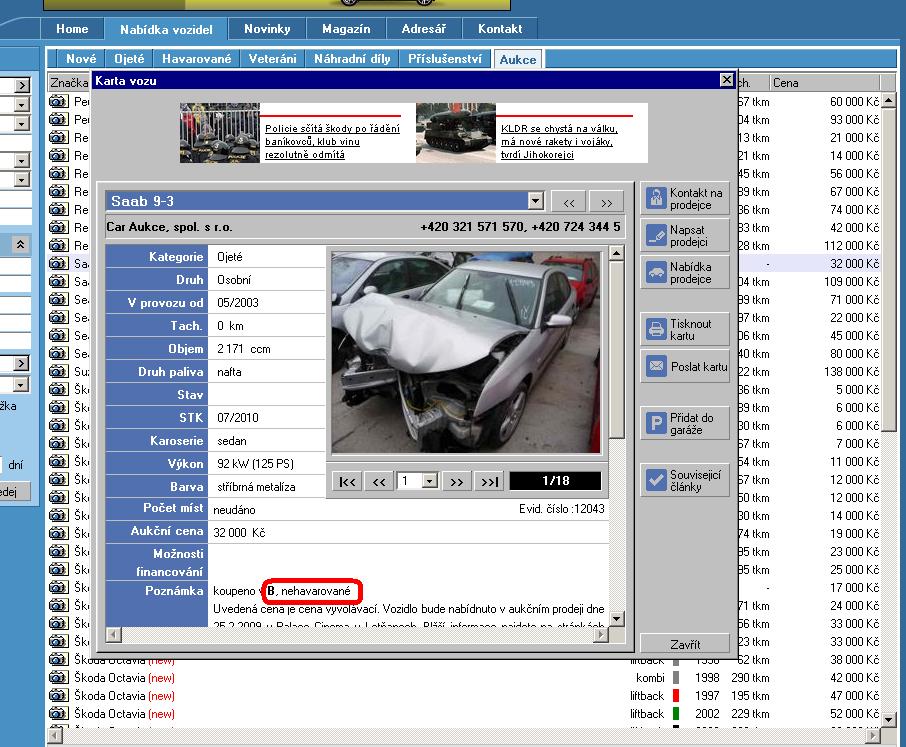Click the tank news thumbnail image

tap(456, 133)
